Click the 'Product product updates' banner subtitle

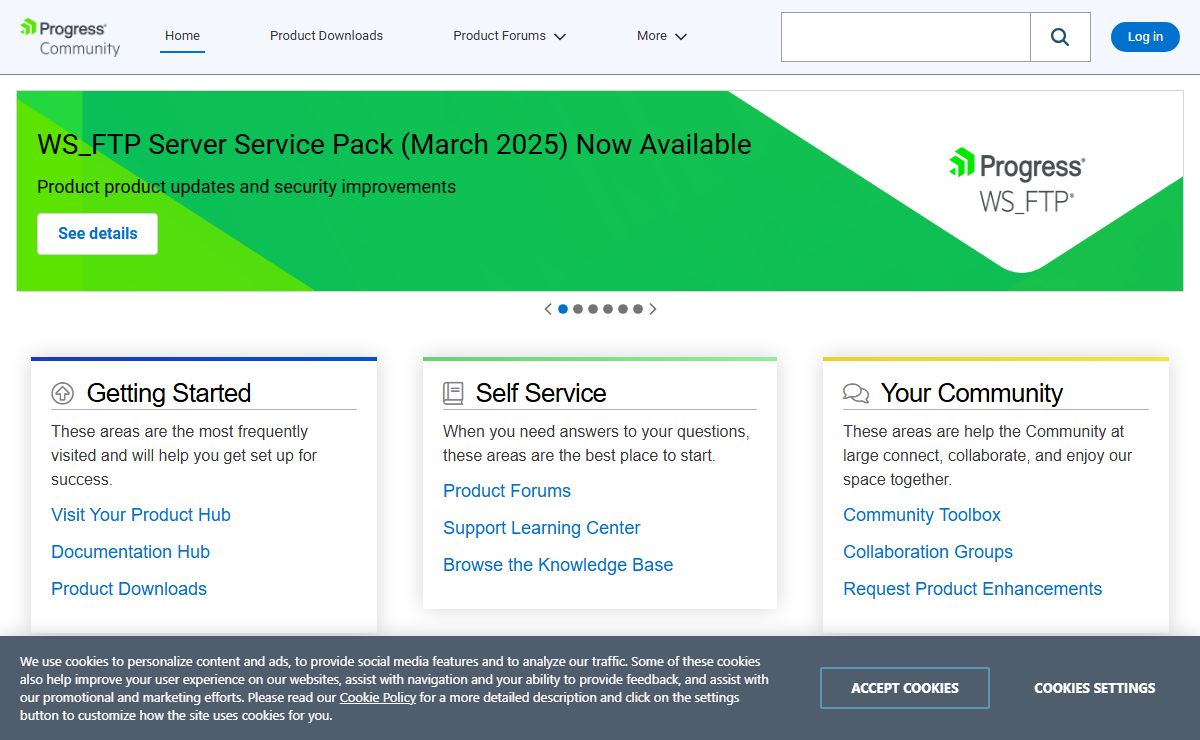[x=246, y=187]
